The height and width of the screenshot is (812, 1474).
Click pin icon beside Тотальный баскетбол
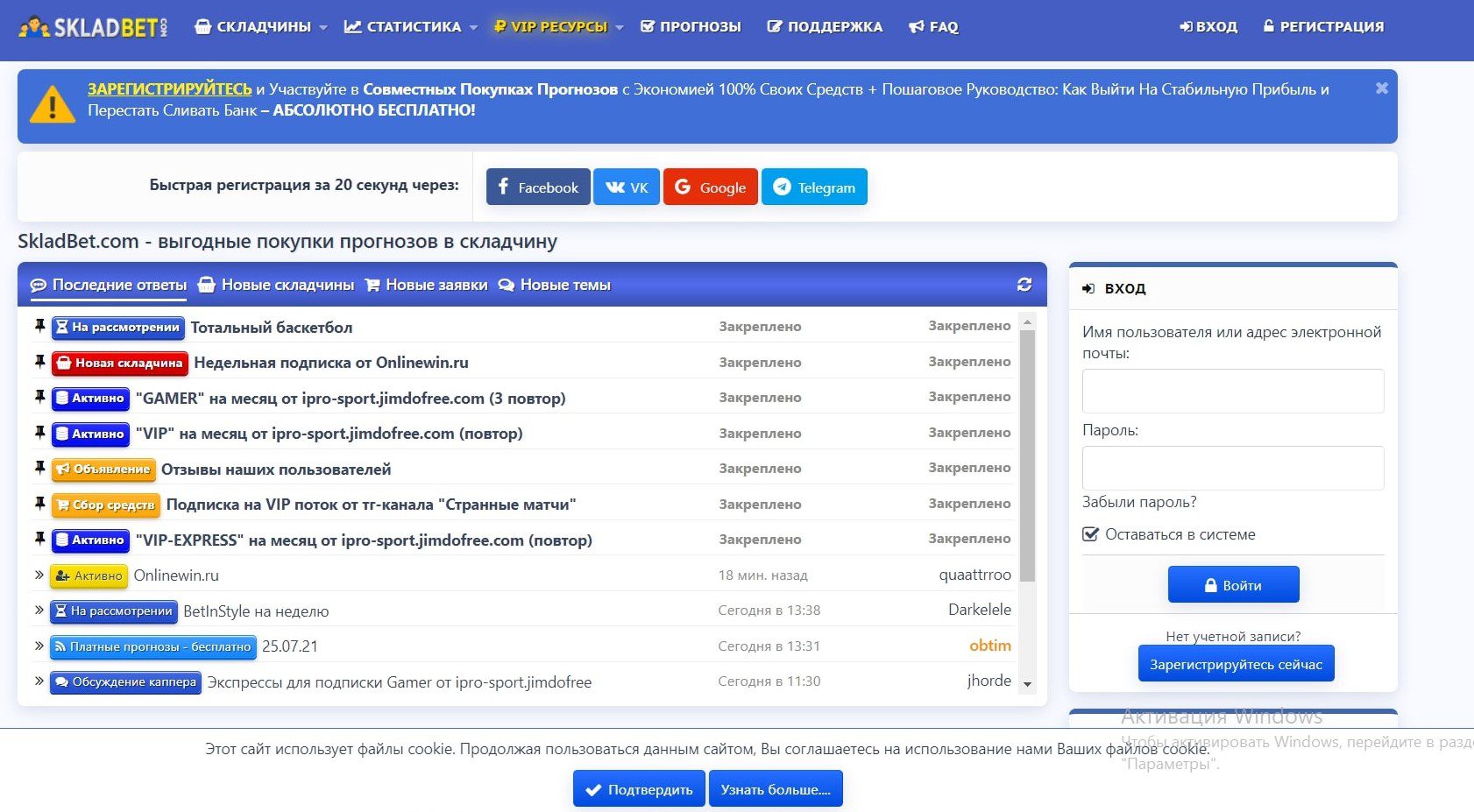tap(39, 326)
